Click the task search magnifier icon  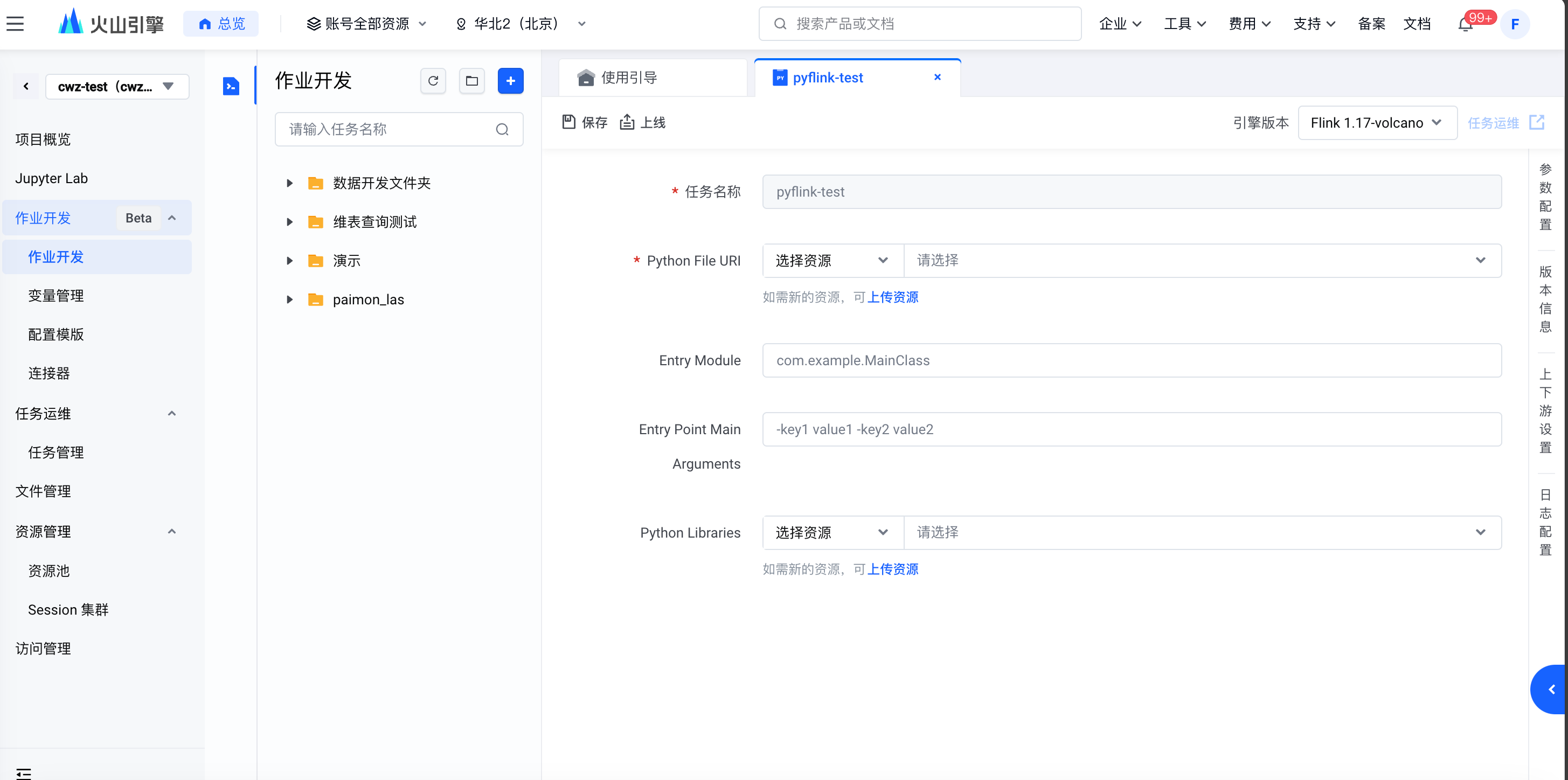pyautogui.click(x=502, y=129)
